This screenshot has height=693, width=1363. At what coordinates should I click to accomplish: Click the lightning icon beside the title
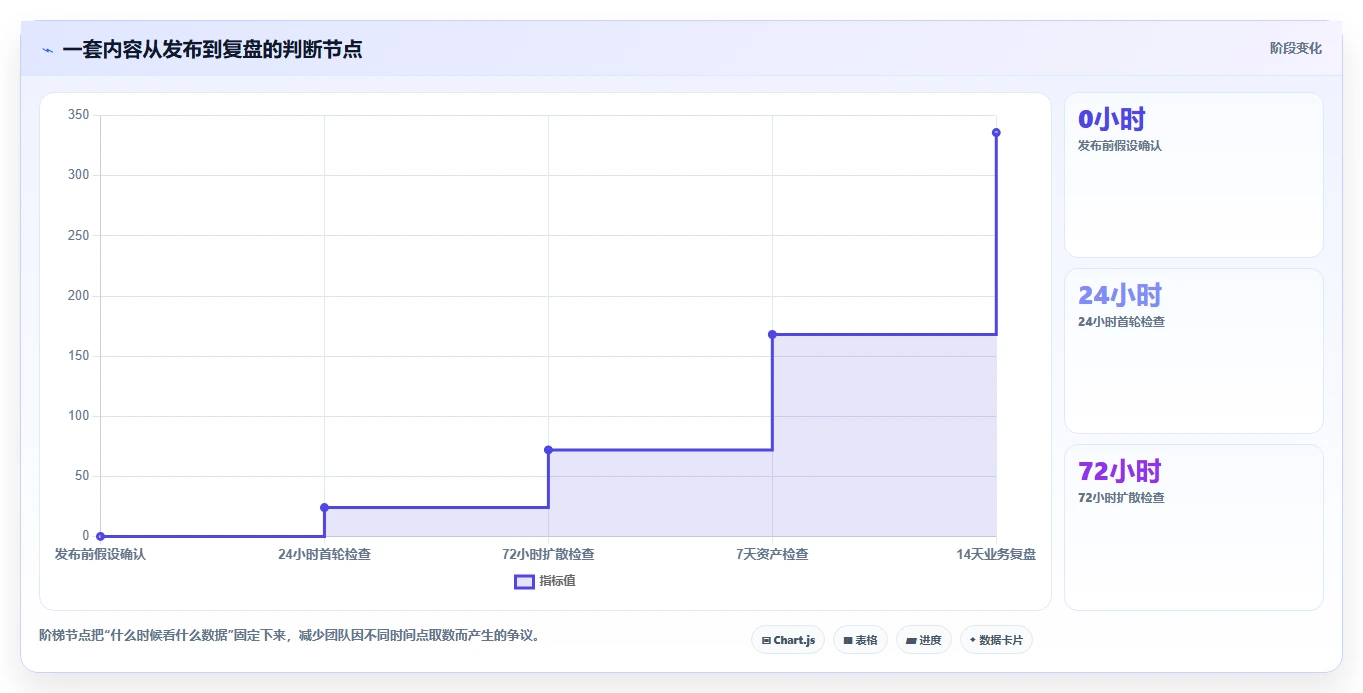click(47, 50)
